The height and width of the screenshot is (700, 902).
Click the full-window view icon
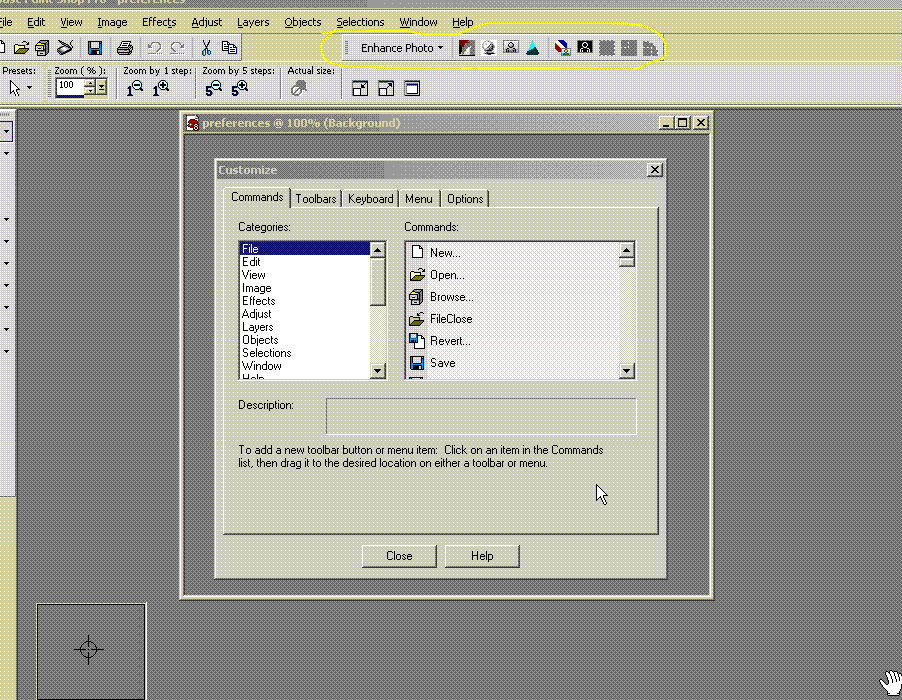[x=412, y=88]
